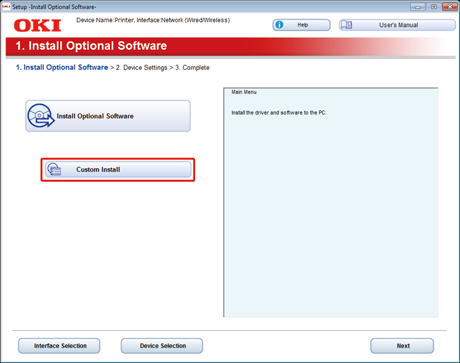Click the blue info icon beside Help
The image size is (460, 363).
pyautogui.click(x=279, y=25)
